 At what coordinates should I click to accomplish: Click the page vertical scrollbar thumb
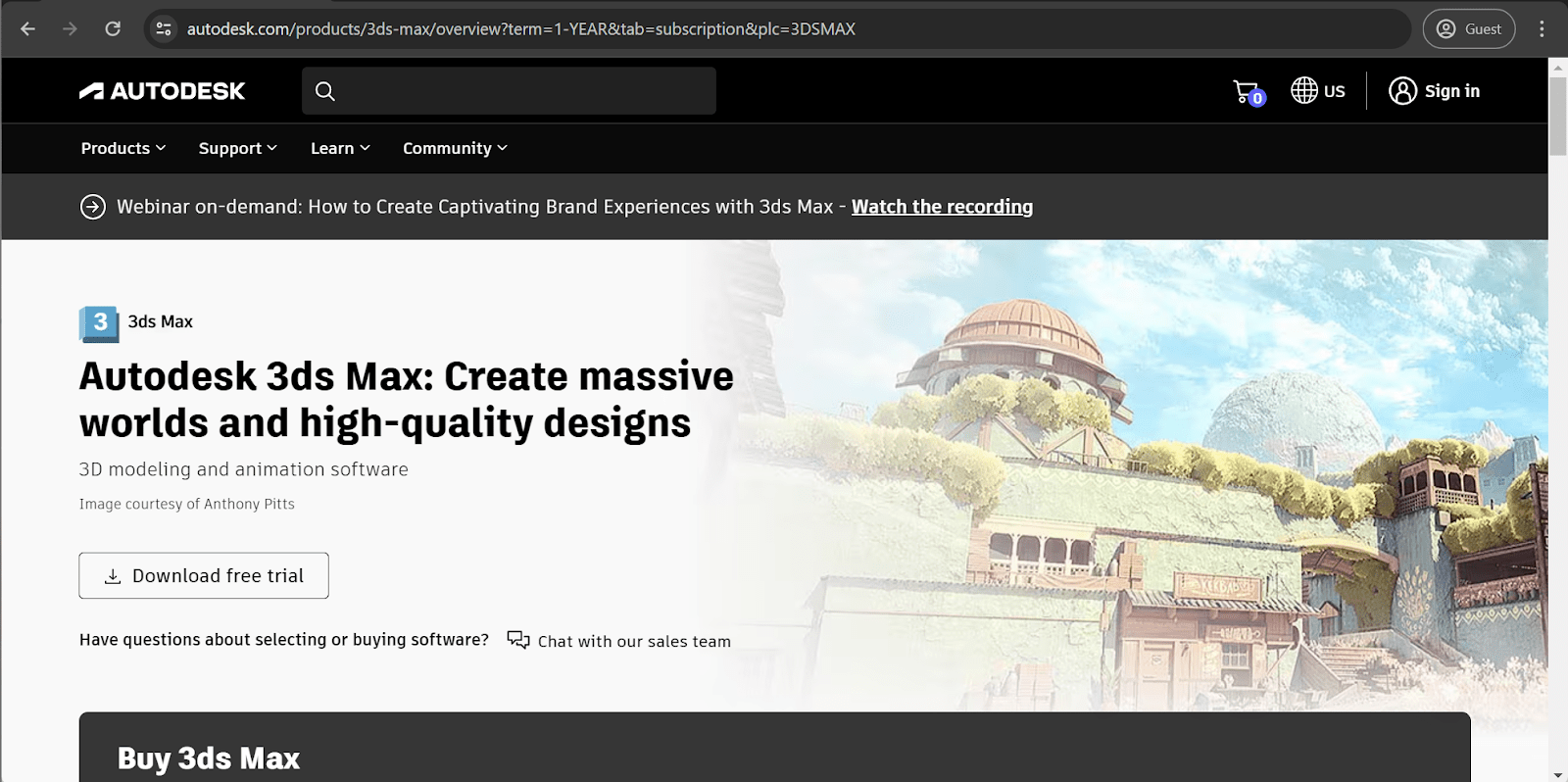1557,116
